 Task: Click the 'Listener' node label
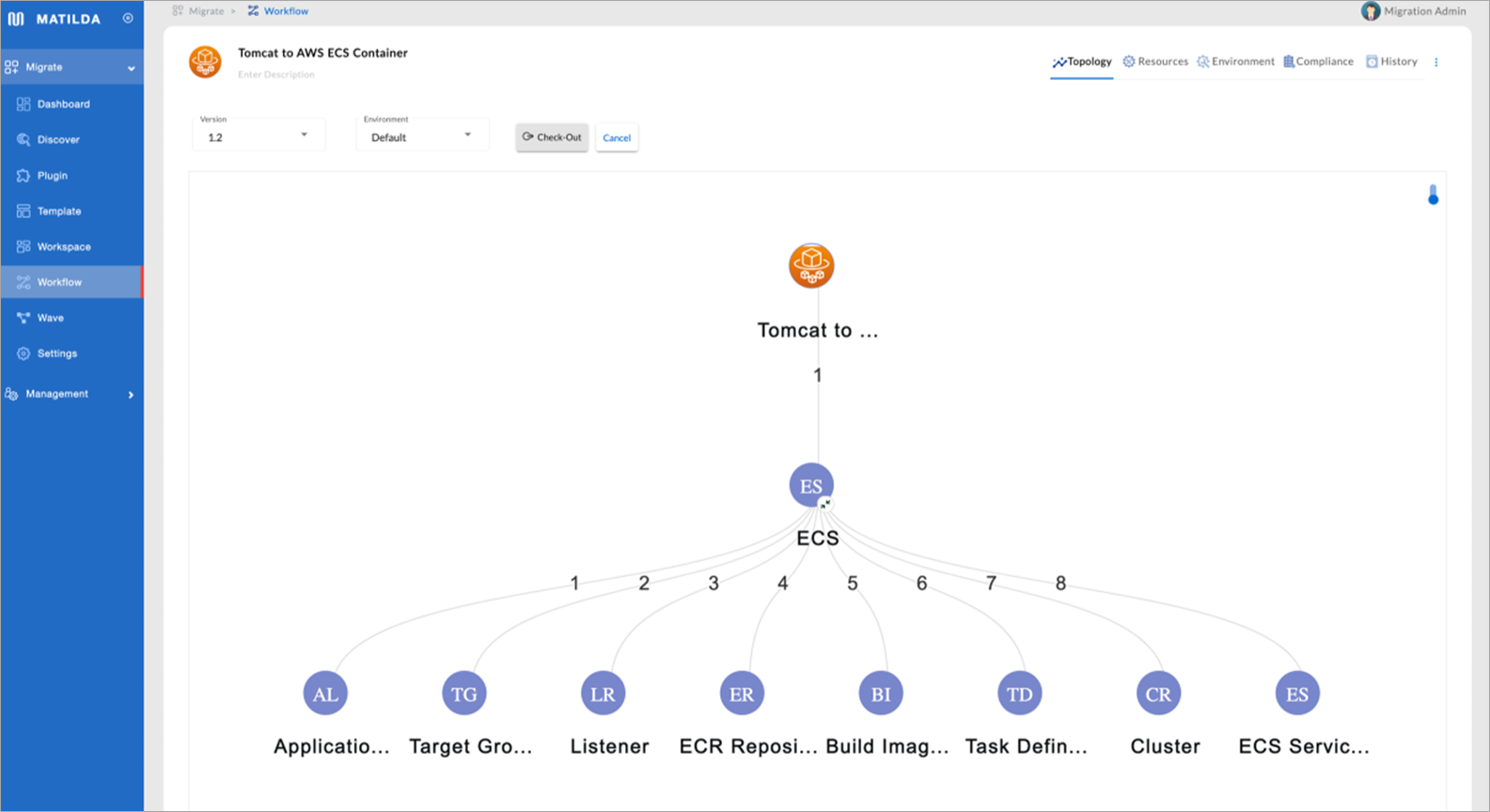609,747
